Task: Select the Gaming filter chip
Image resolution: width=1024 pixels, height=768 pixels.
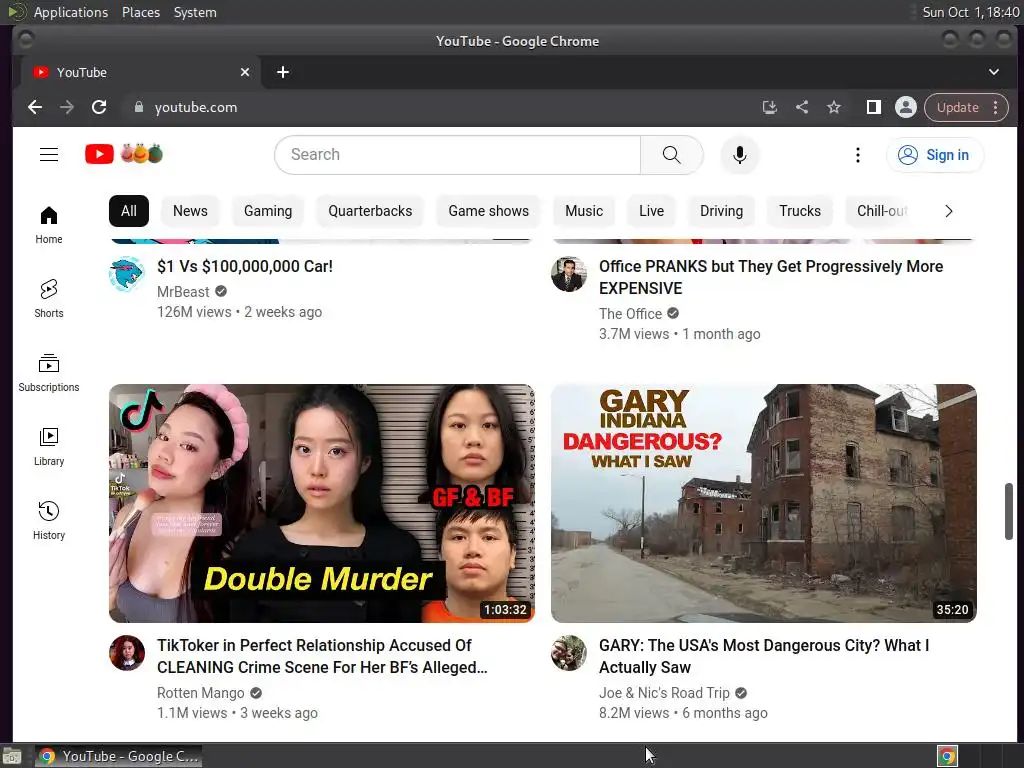Action: pyautogui.click(x=268, y=211)
